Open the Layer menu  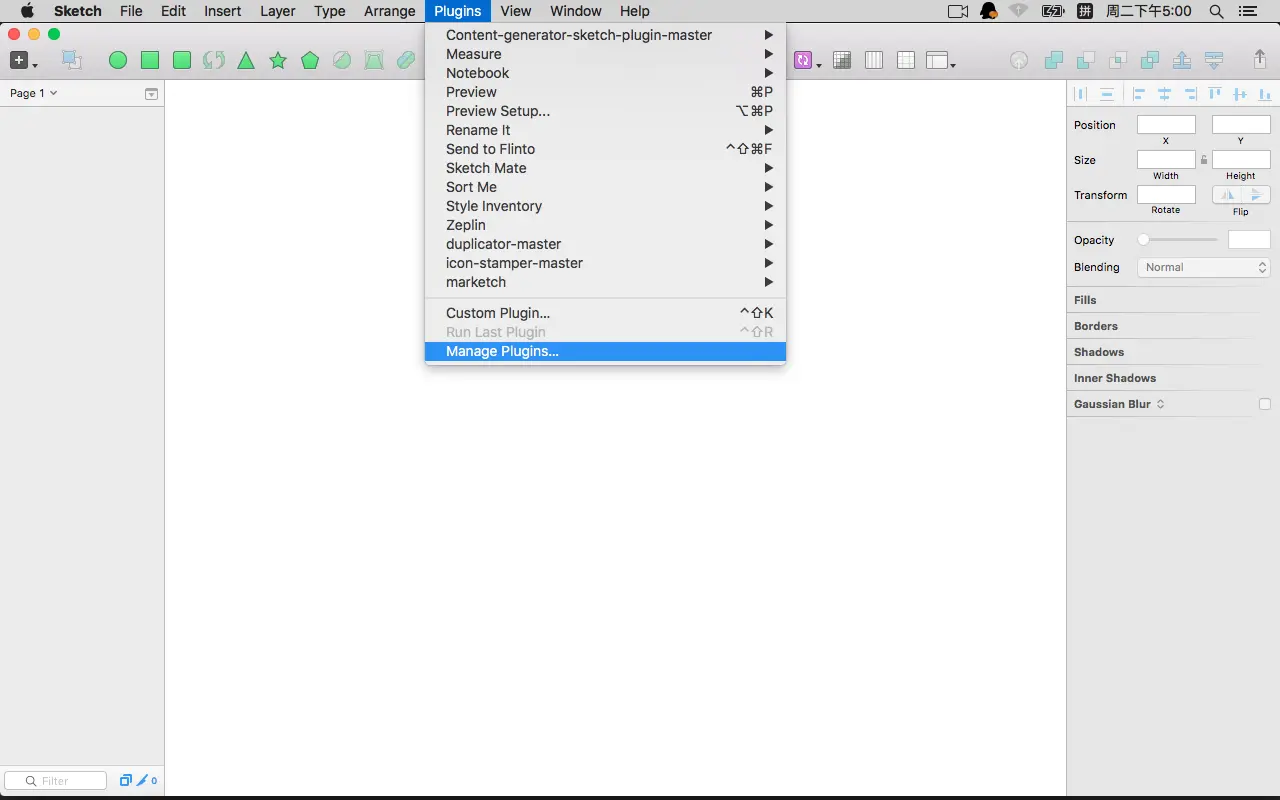click(x=278, y=11)
